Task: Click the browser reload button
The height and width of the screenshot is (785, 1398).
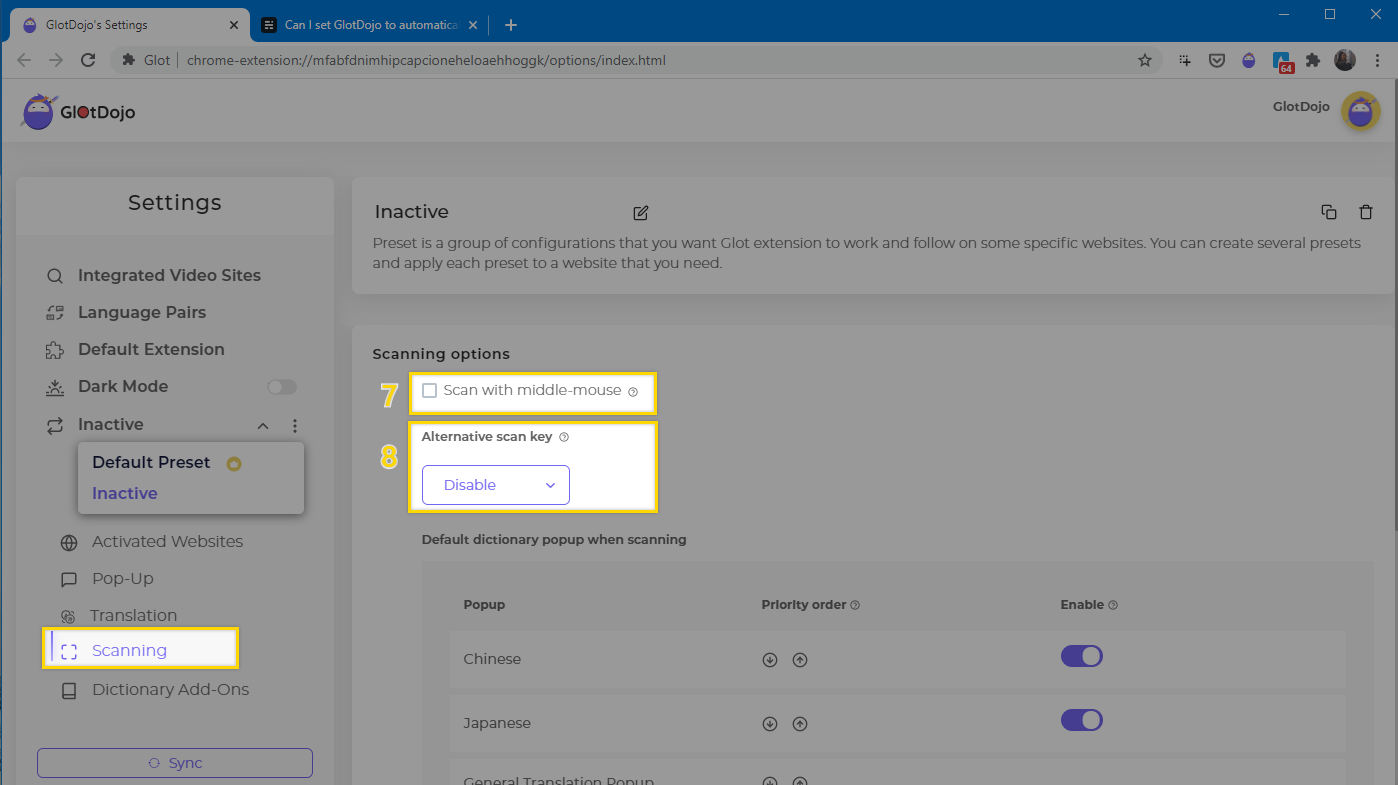Action: click(x=88, y=60)
